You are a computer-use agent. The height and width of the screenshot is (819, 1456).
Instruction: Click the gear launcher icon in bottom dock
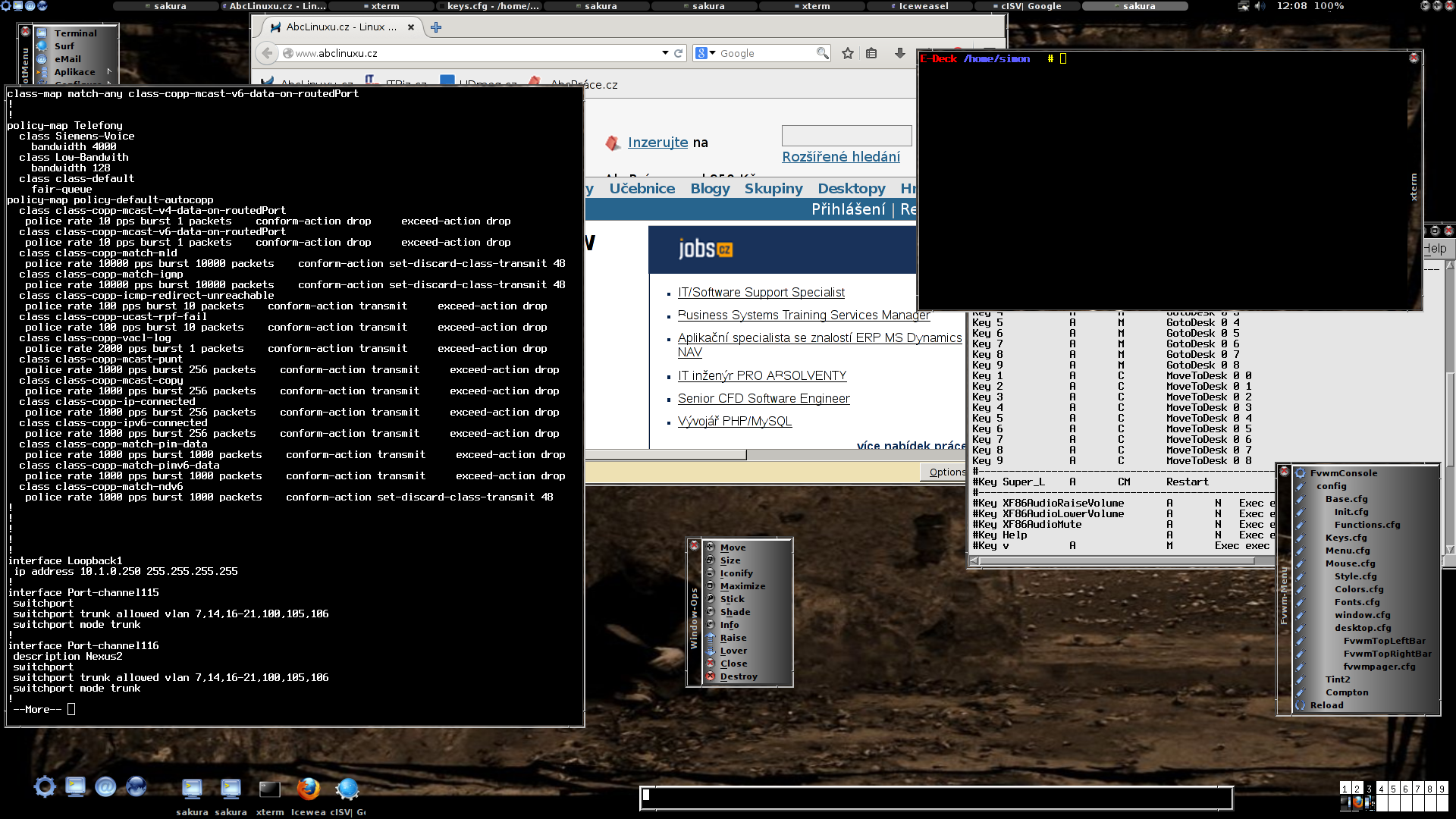45,787
